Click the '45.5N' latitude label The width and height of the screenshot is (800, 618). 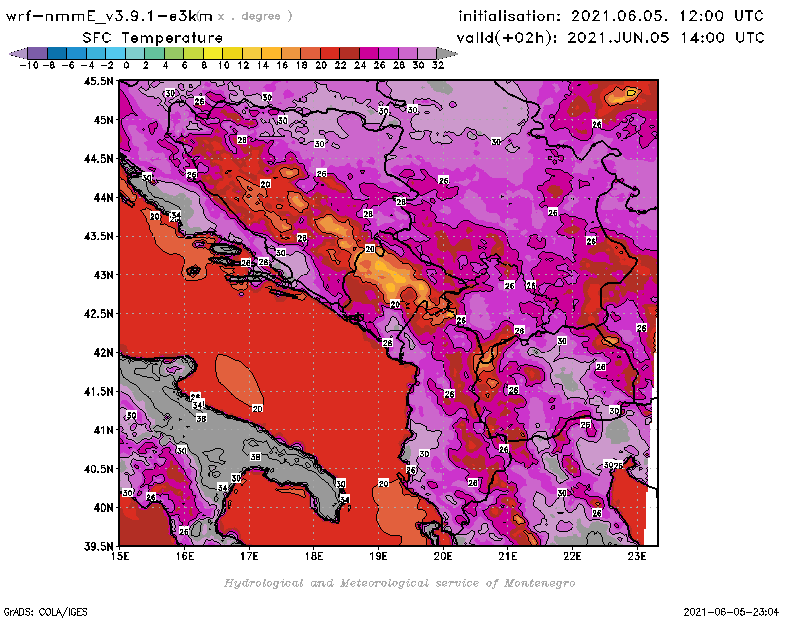tap(98, 81)
